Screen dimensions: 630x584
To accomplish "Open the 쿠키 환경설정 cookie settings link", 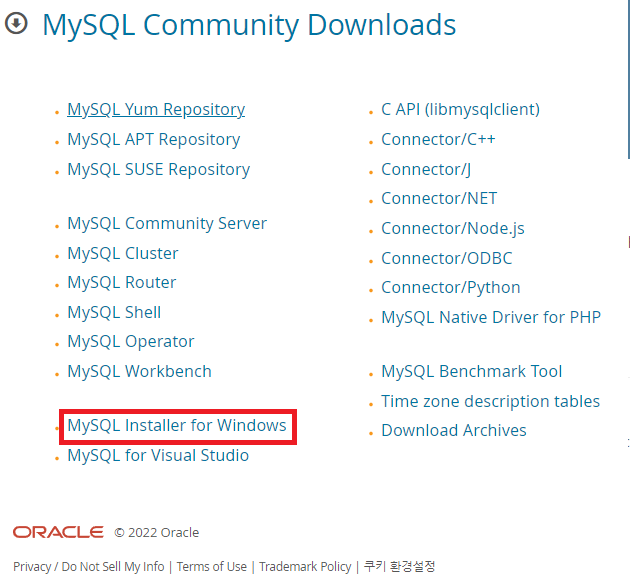I will pyautogui.click(x=399, y=566).
